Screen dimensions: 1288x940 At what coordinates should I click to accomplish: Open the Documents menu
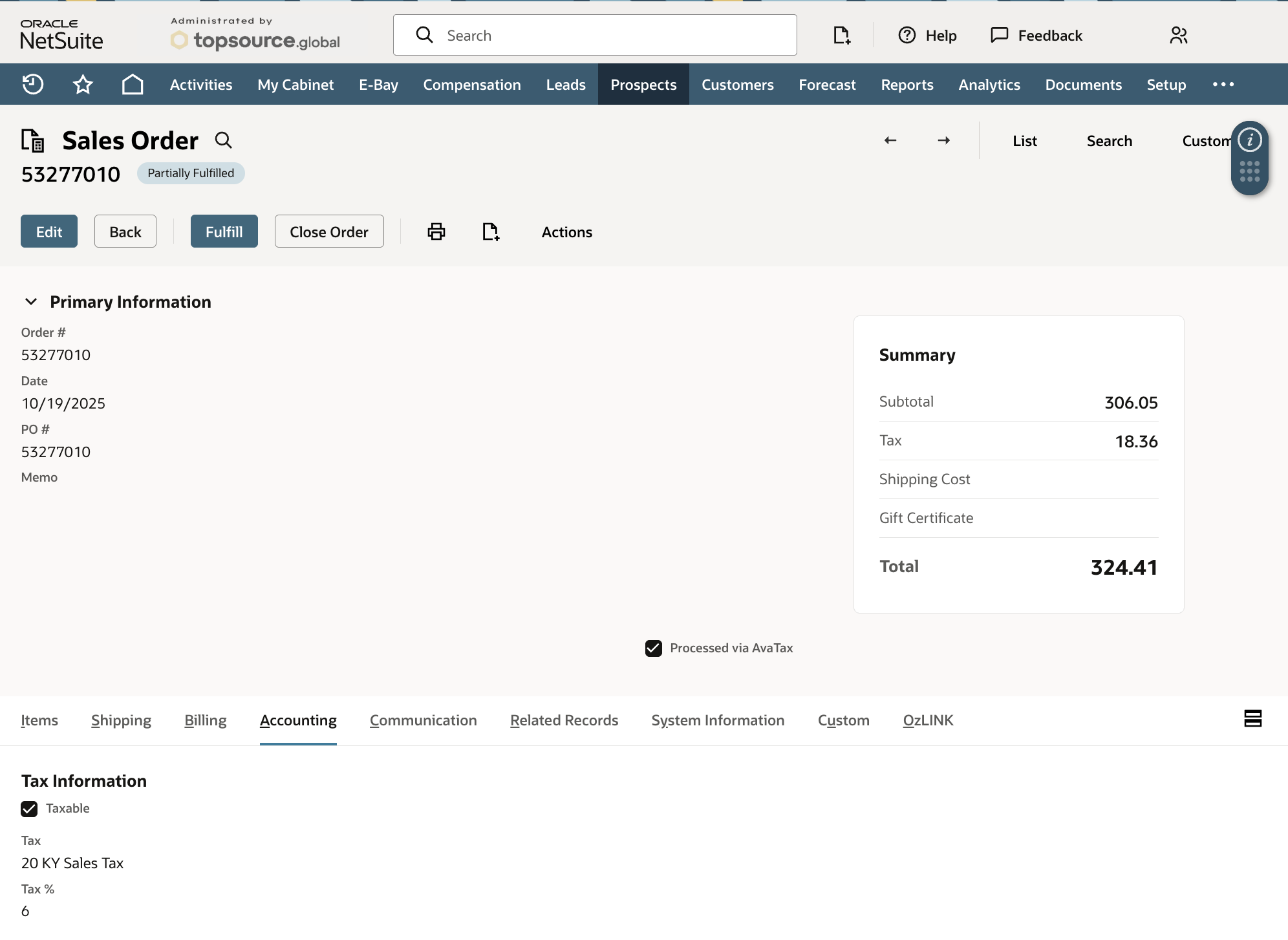[1084, 85]
